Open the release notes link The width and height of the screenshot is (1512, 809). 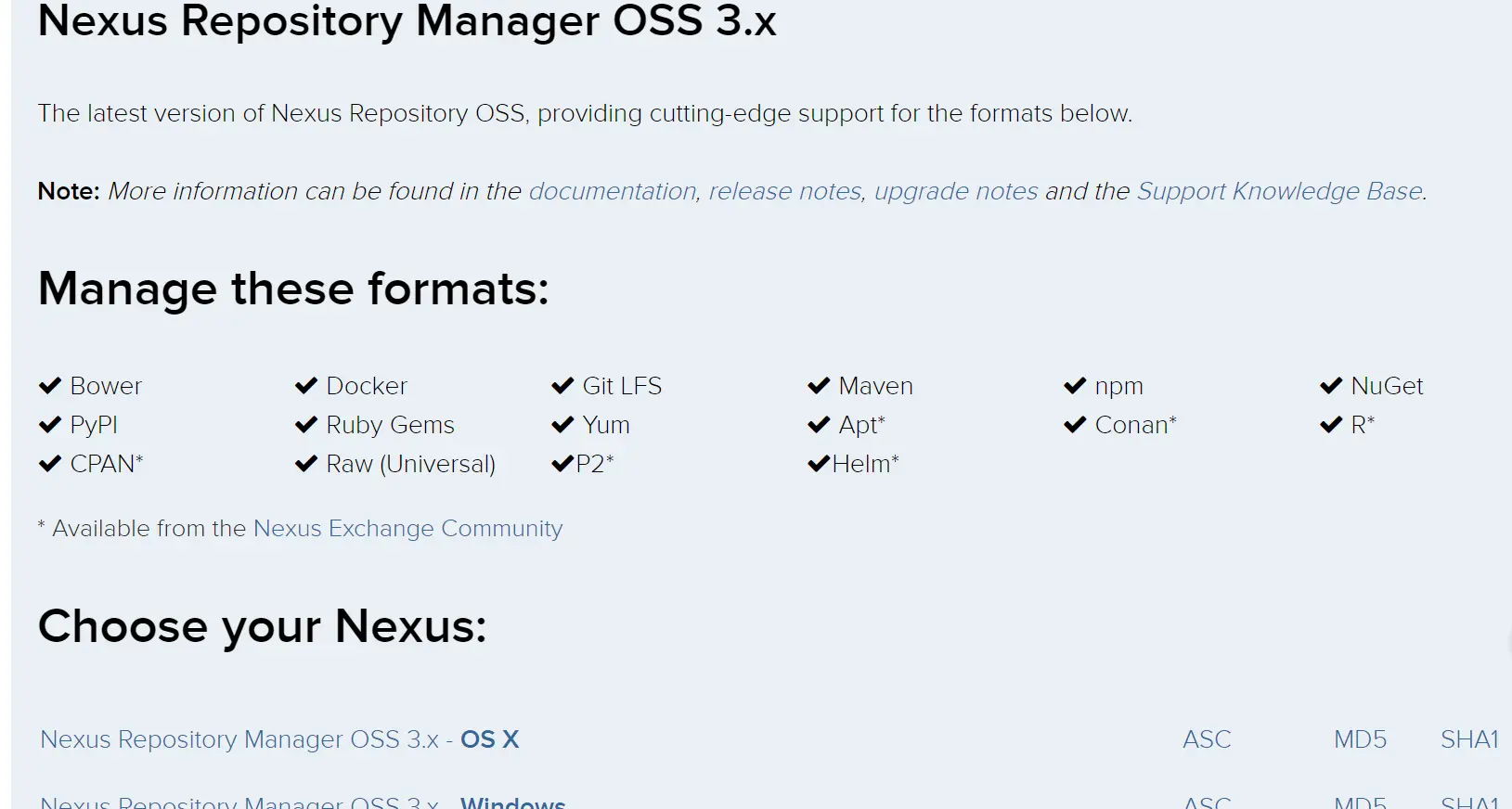(x=785, y=191)
